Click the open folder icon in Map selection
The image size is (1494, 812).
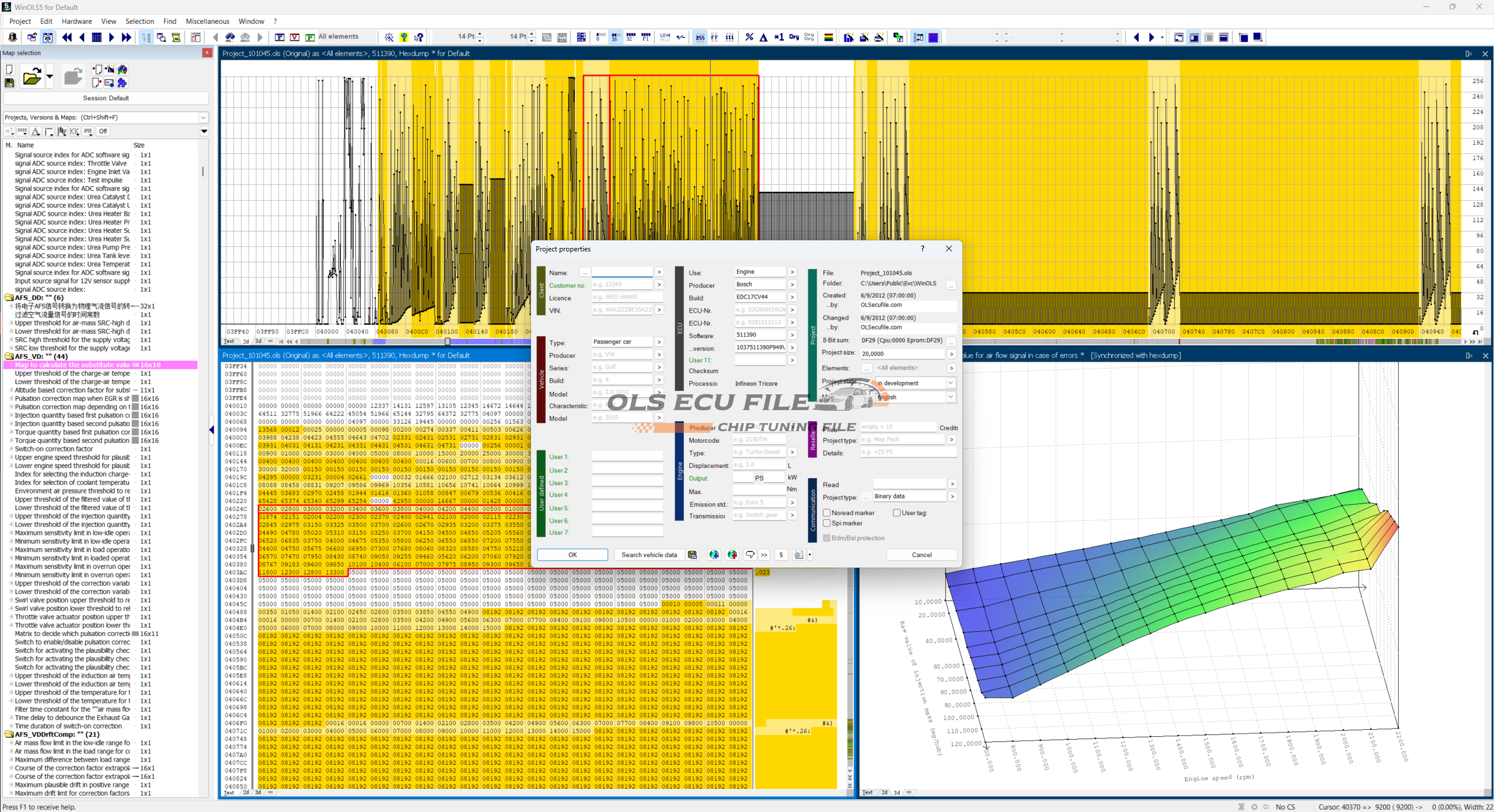click(32, 76)
